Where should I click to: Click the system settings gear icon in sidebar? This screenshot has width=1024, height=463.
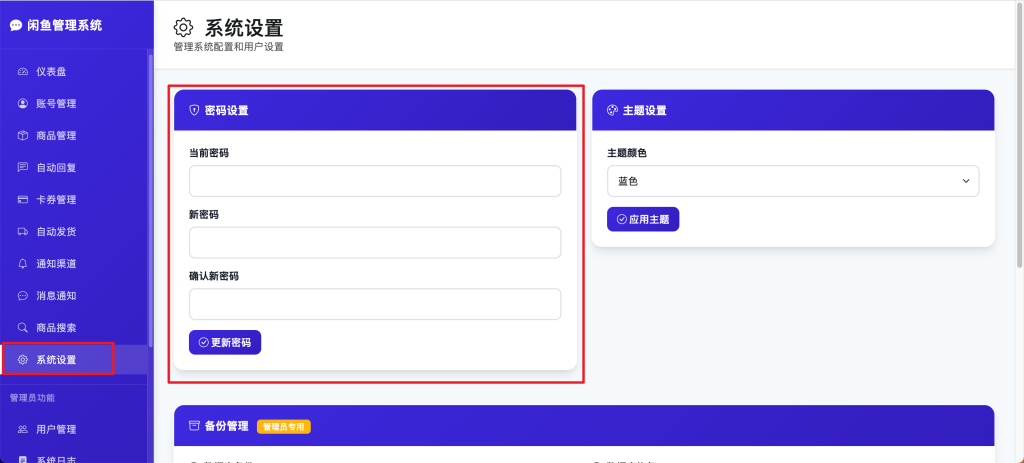coord(23,360)
